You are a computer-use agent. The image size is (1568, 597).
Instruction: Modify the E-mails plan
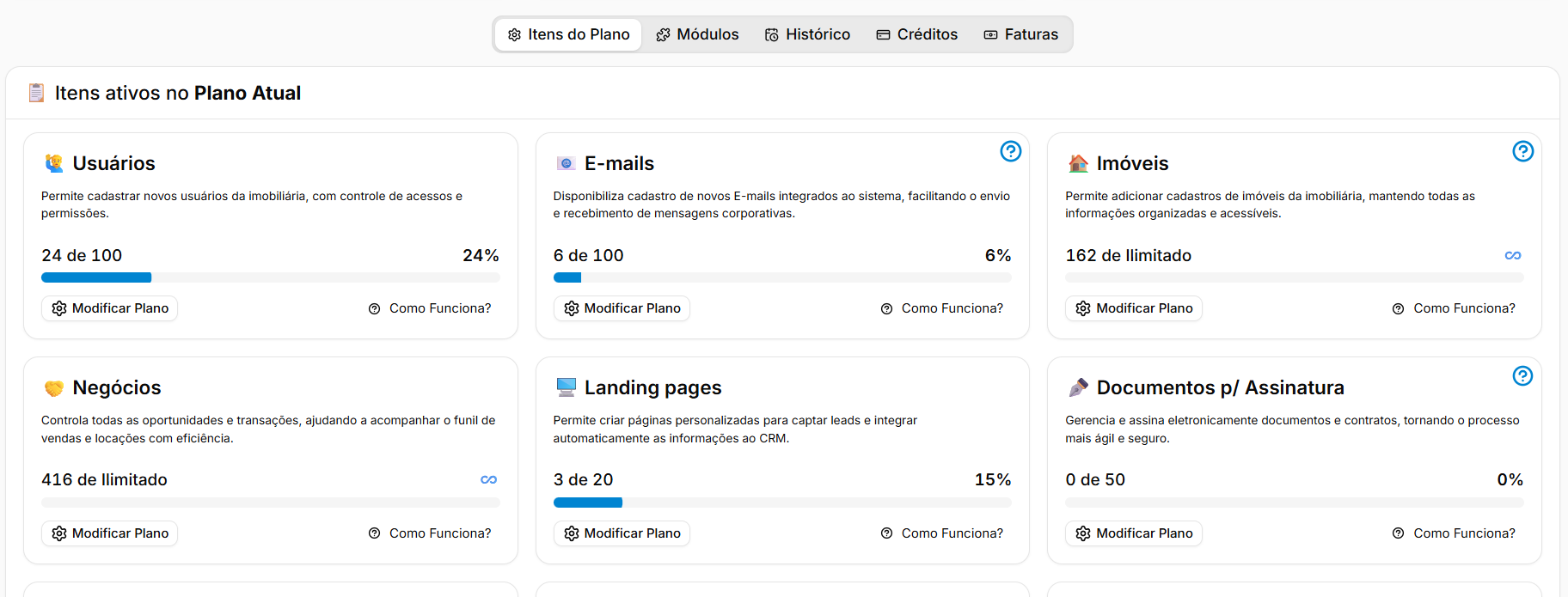click(622, 308)
